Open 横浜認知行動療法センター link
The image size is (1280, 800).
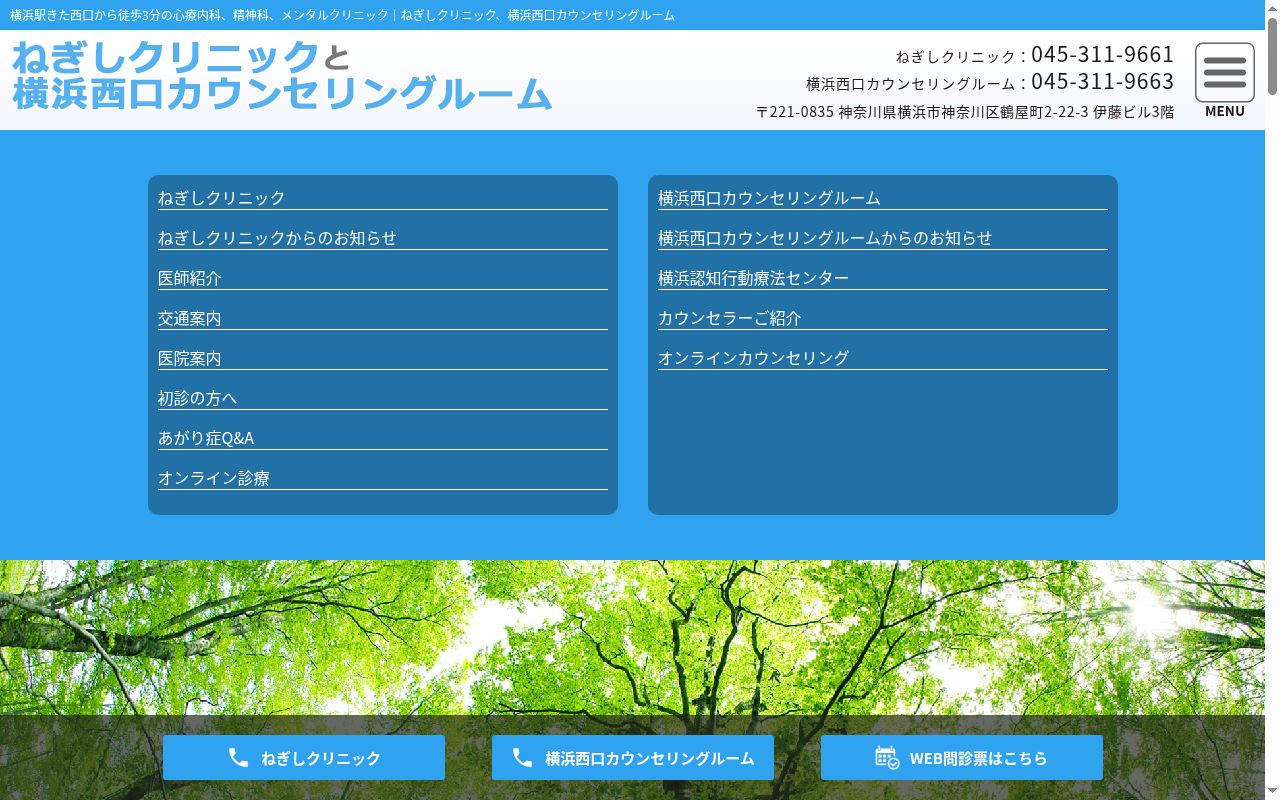click(883, 278)
